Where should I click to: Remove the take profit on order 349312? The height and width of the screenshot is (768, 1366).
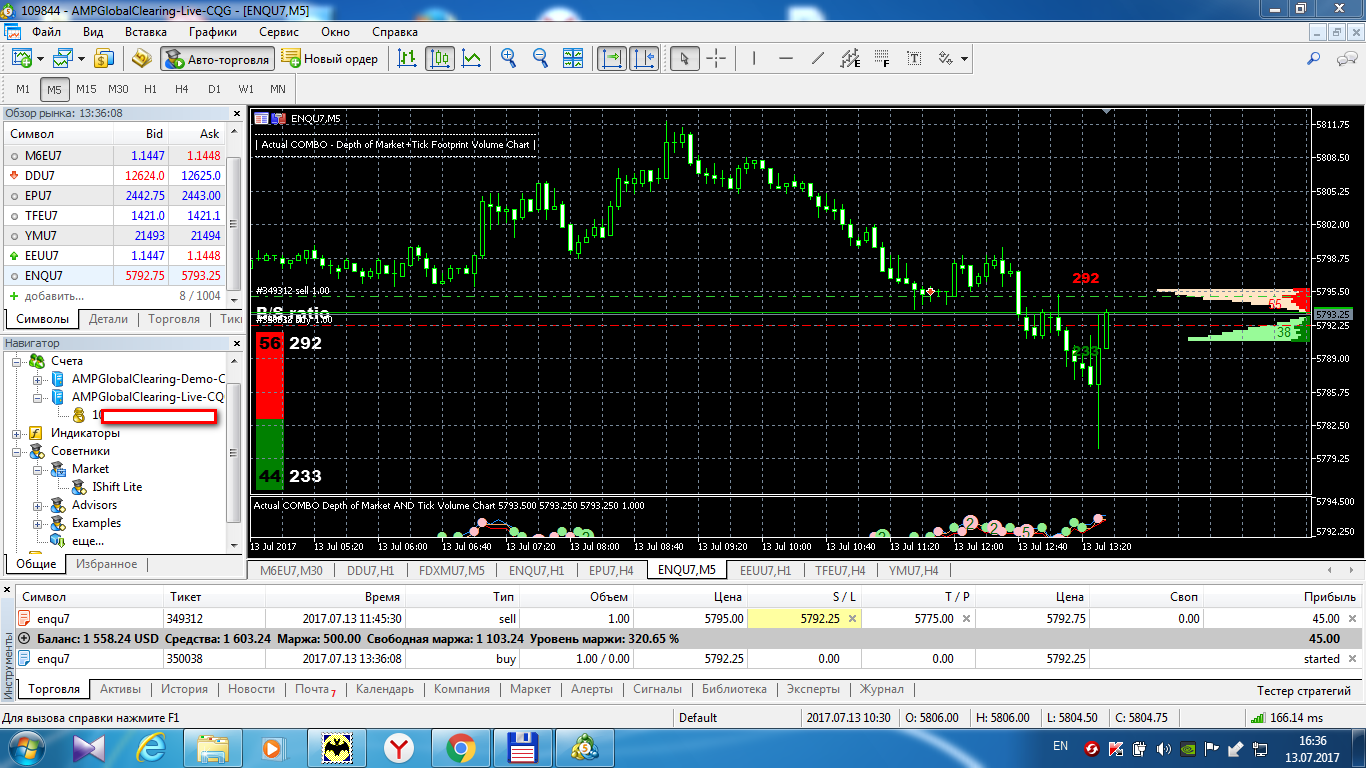coord(966,619)
